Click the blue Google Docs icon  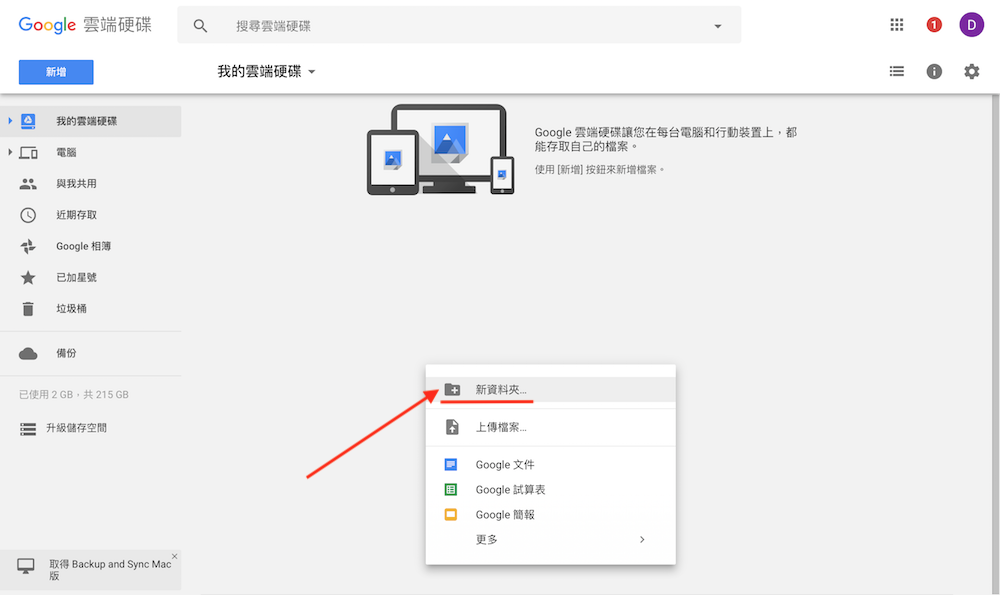click(451, 464)
